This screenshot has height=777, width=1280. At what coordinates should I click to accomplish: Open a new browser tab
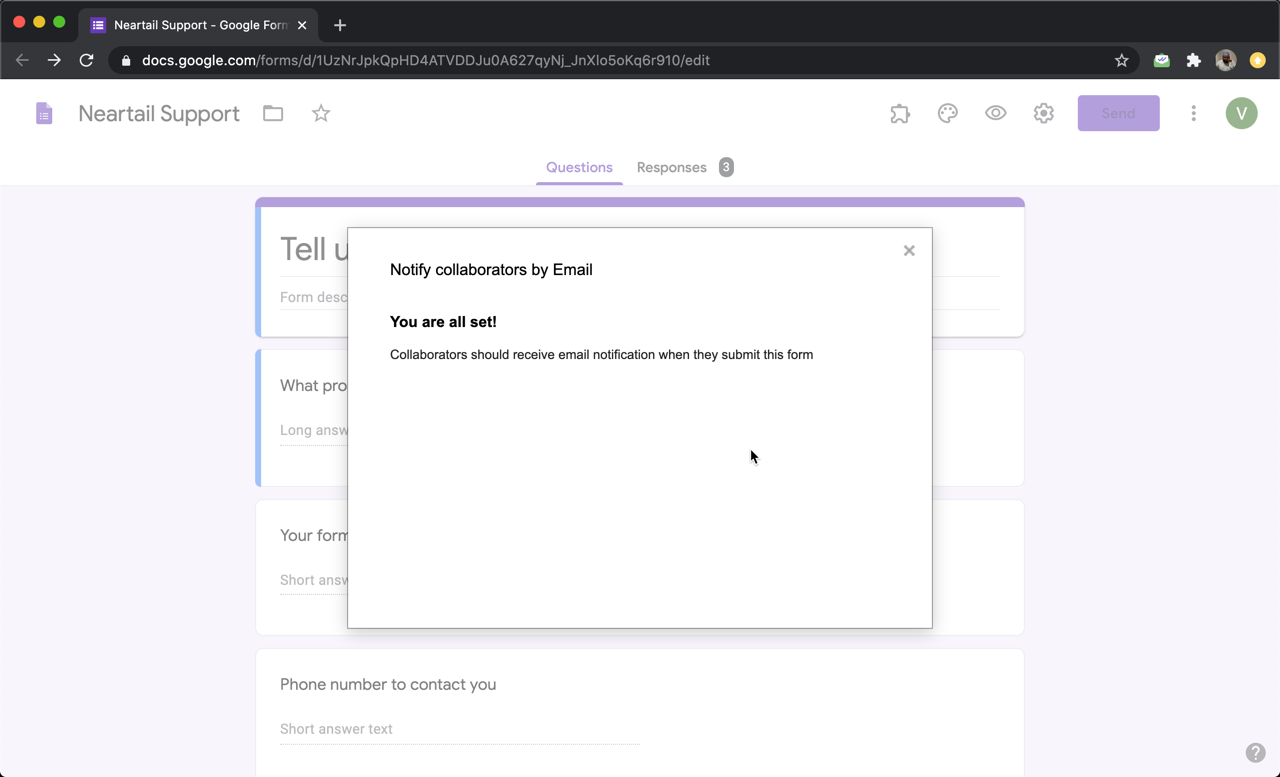[339, 24]
